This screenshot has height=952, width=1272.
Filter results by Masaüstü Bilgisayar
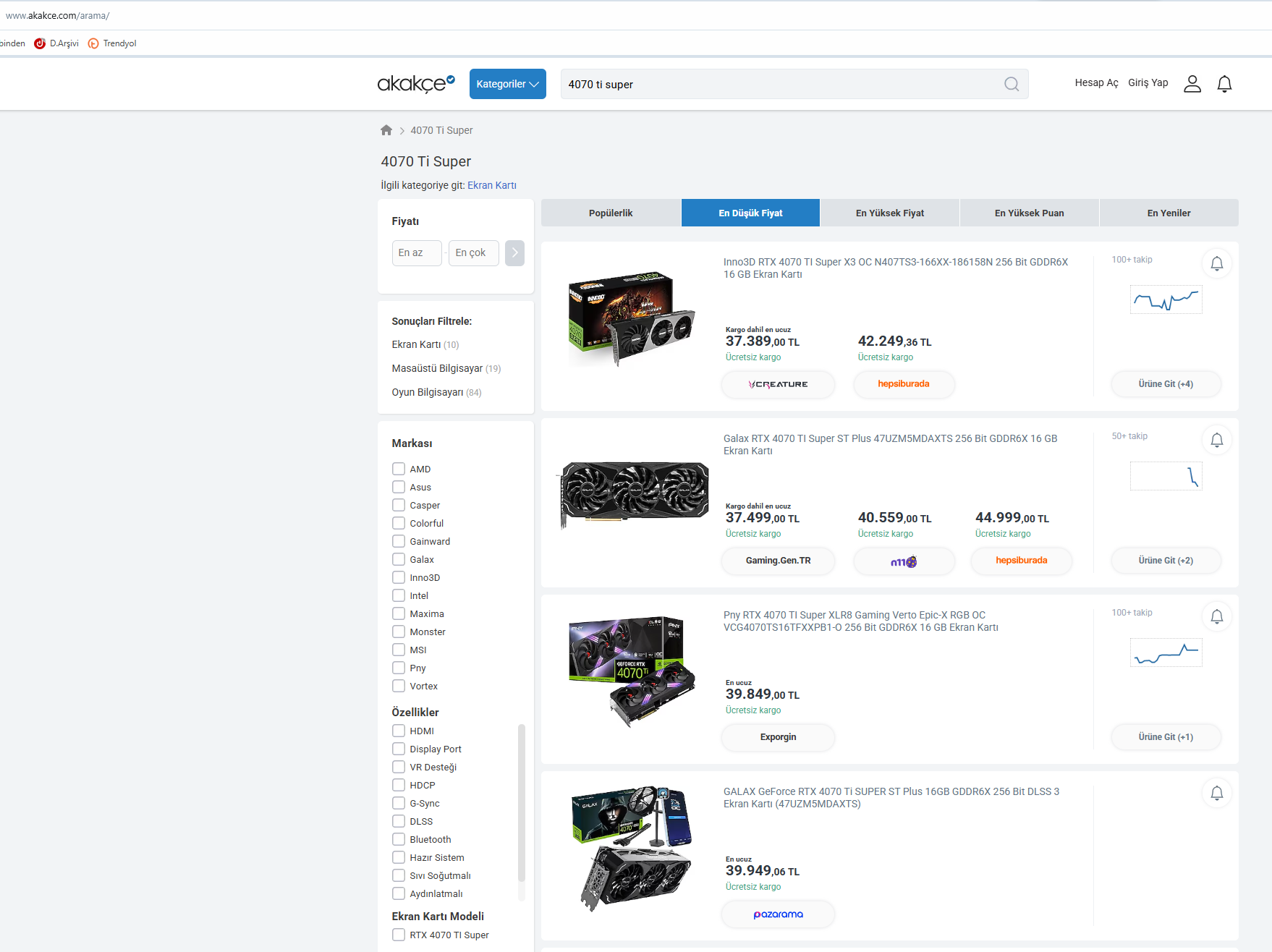(446, 368)
